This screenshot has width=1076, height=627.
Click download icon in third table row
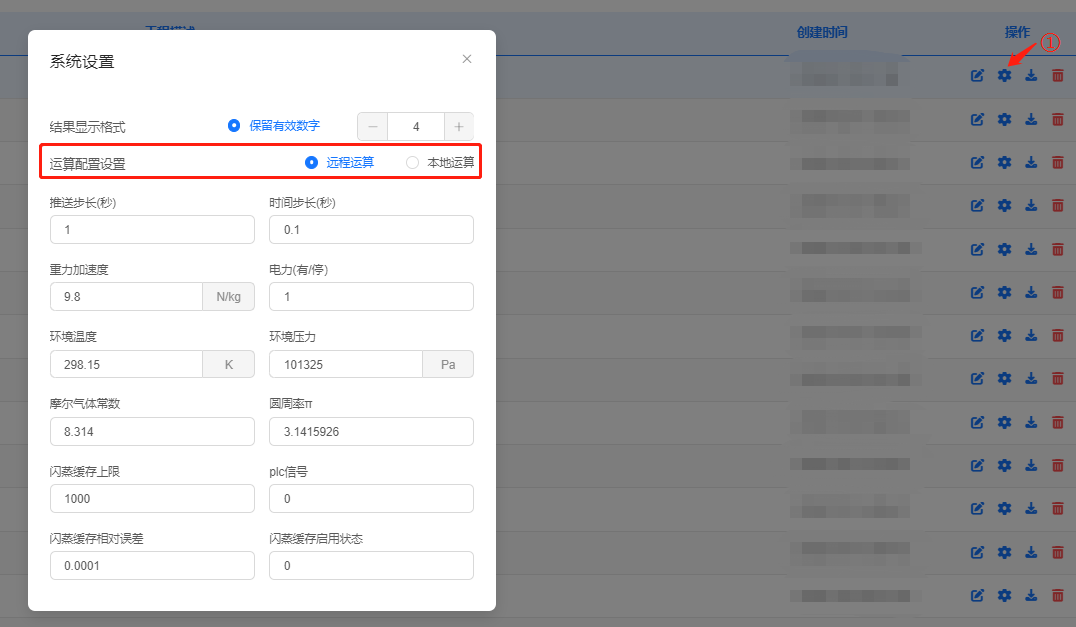(1031, 163)
